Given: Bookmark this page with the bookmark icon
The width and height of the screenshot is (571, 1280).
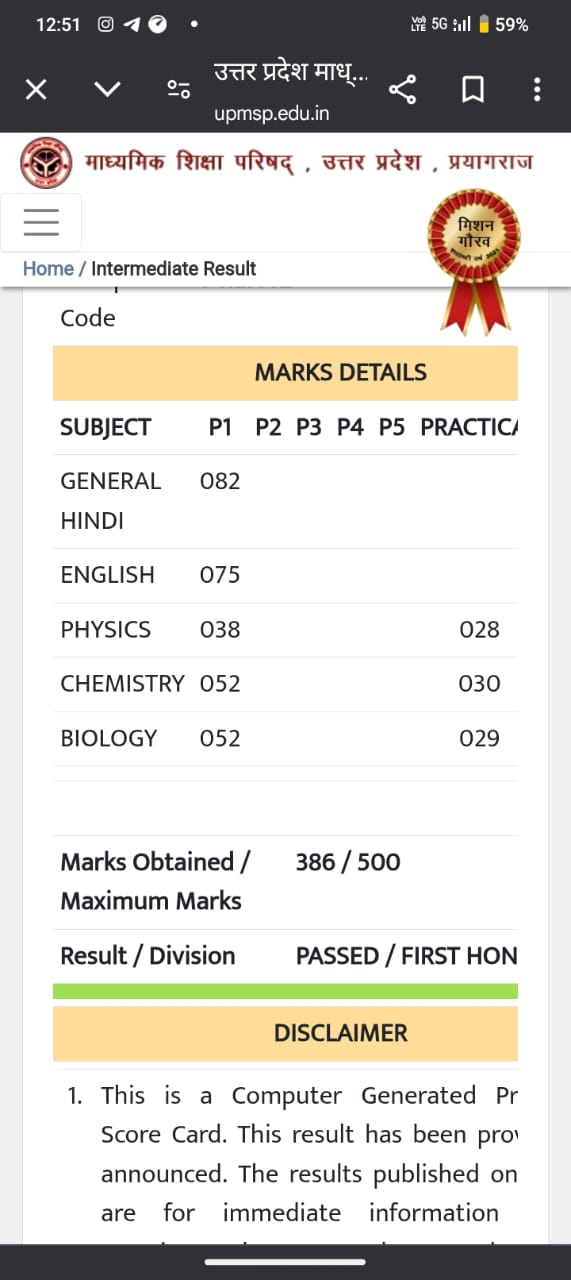Looking at the screenshot, I should coord(472,90).
